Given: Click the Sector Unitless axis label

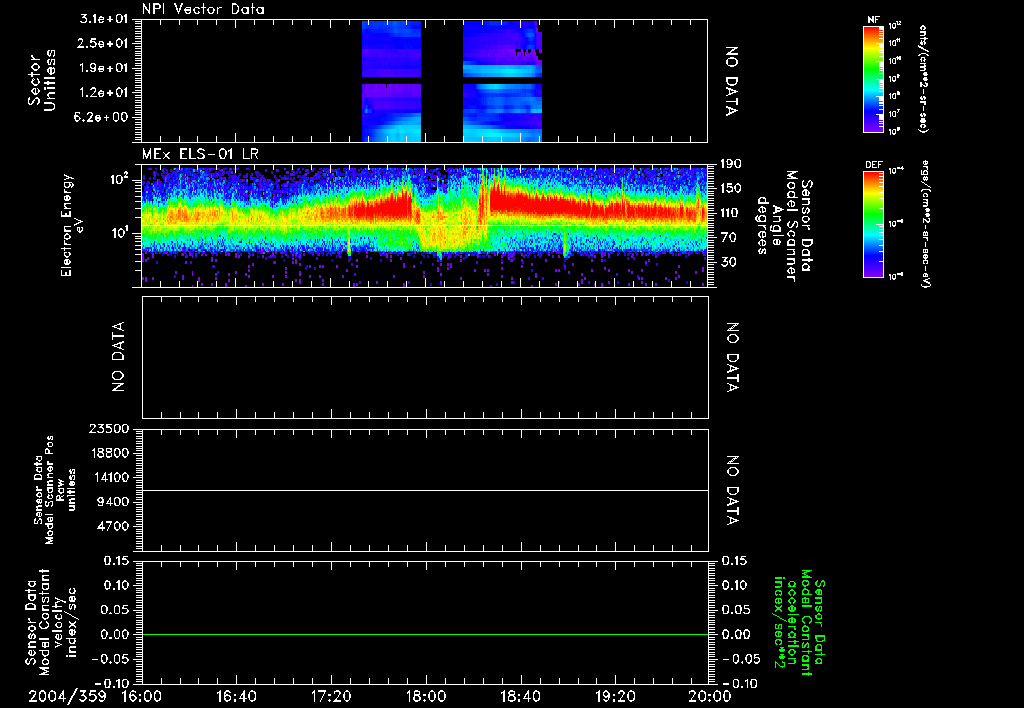Looking at the screenshot, I should pyautogui.click(x=42, y=80).
